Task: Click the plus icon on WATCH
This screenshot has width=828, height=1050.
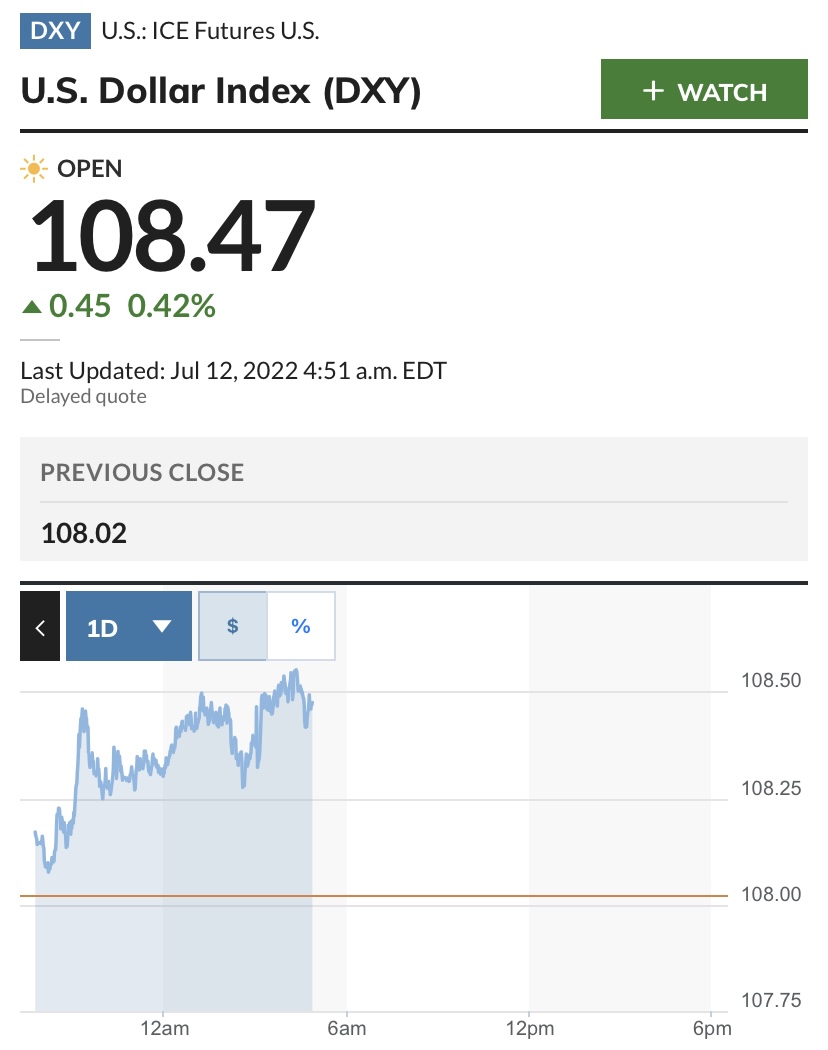Action: pos(653,91)
